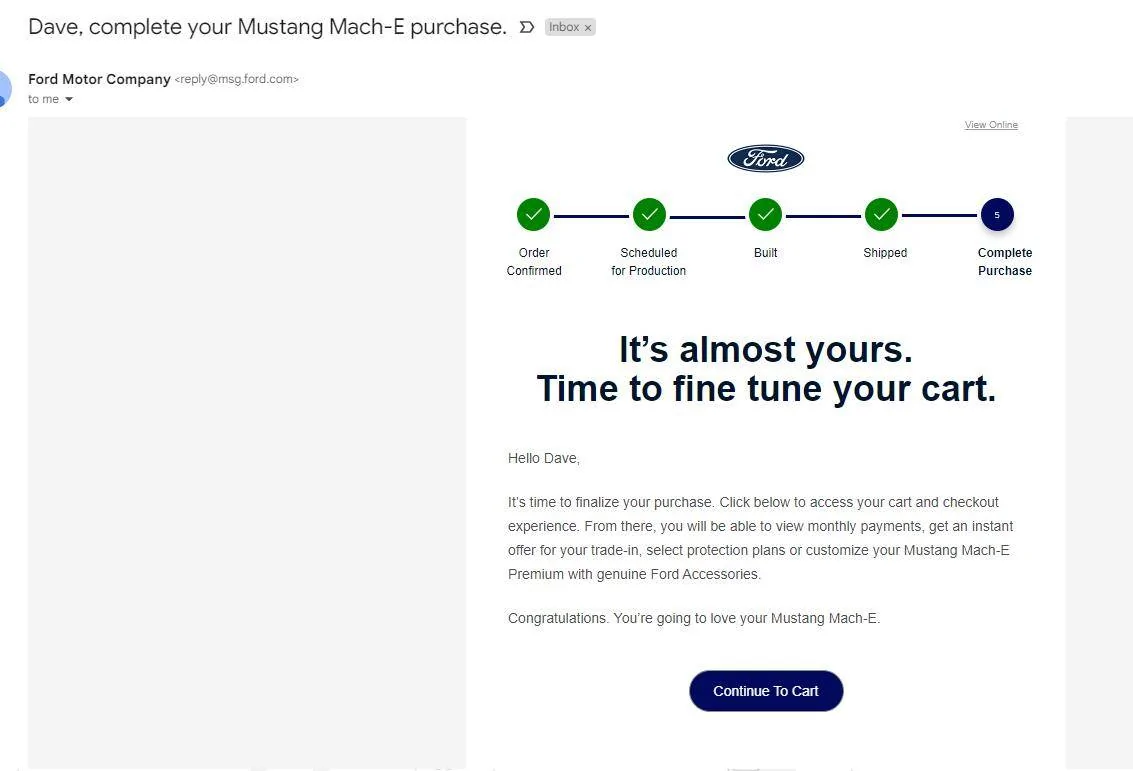Open the View Online link
Viewport: 1133px width, 771px height.
coord(991,125)
